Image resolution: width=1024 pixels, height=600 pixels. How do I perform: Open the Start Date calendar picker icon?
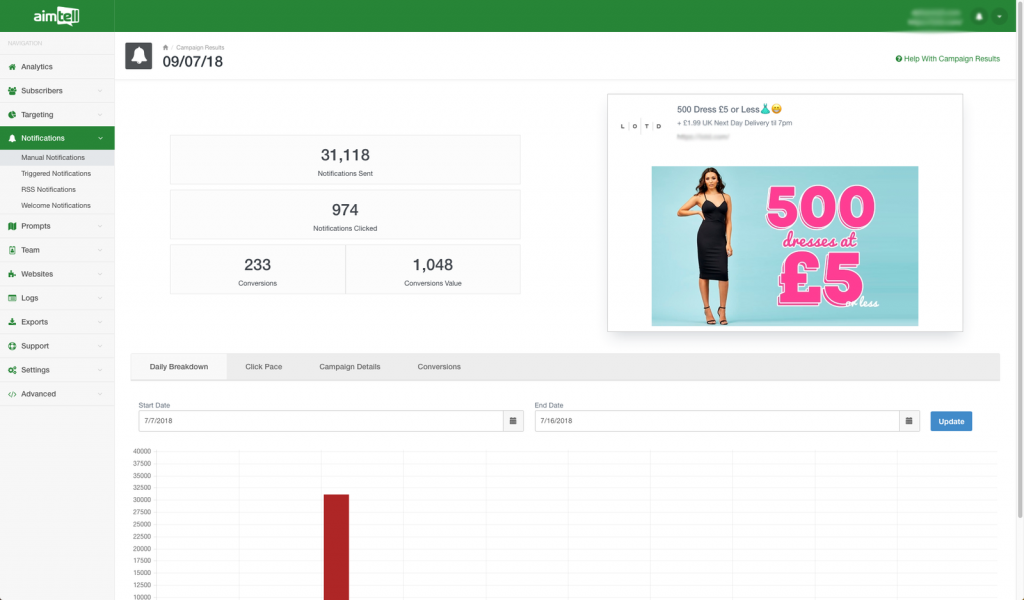pos(513,421)
